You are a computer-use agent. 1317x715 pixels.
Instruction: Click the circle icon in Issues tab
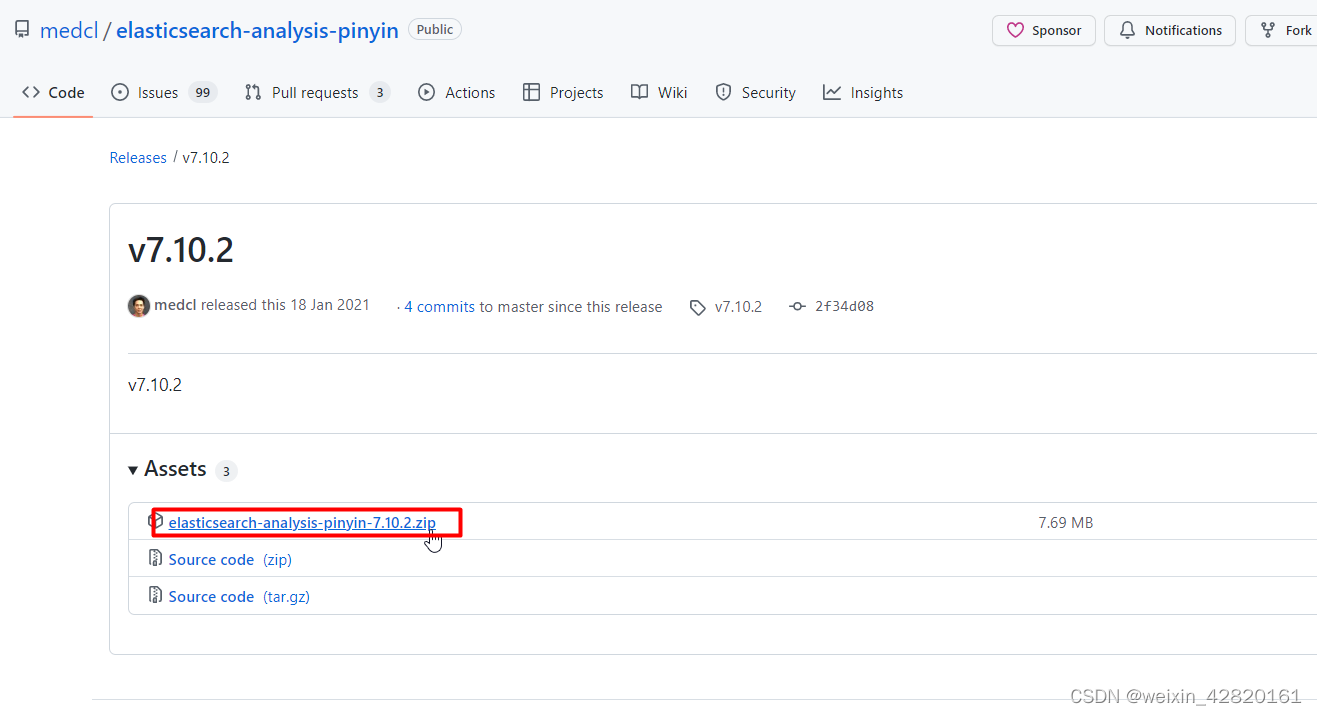point(120,92)
